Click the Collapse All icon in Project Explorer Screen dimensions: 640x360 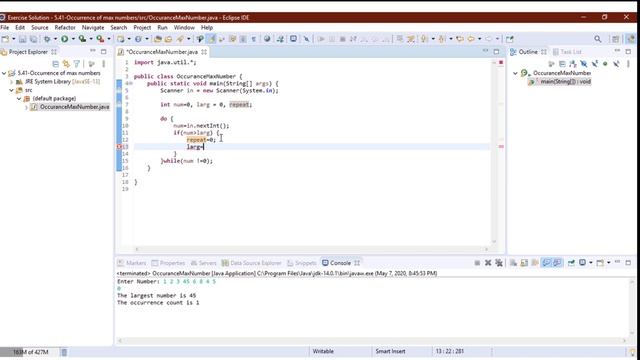pos(56,64)
